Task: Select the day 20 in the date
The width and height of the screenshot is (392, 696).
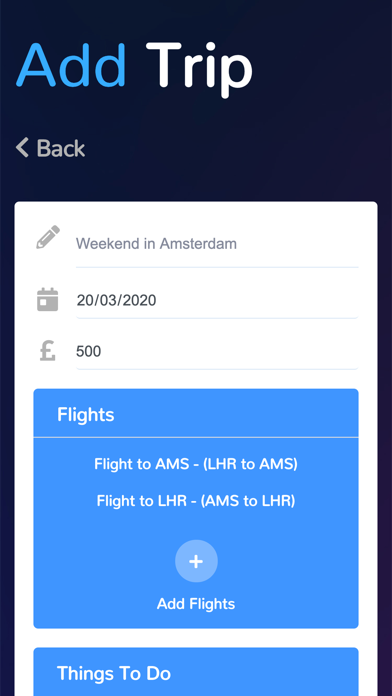Action: pyautogui.click(x=85, y=301)
